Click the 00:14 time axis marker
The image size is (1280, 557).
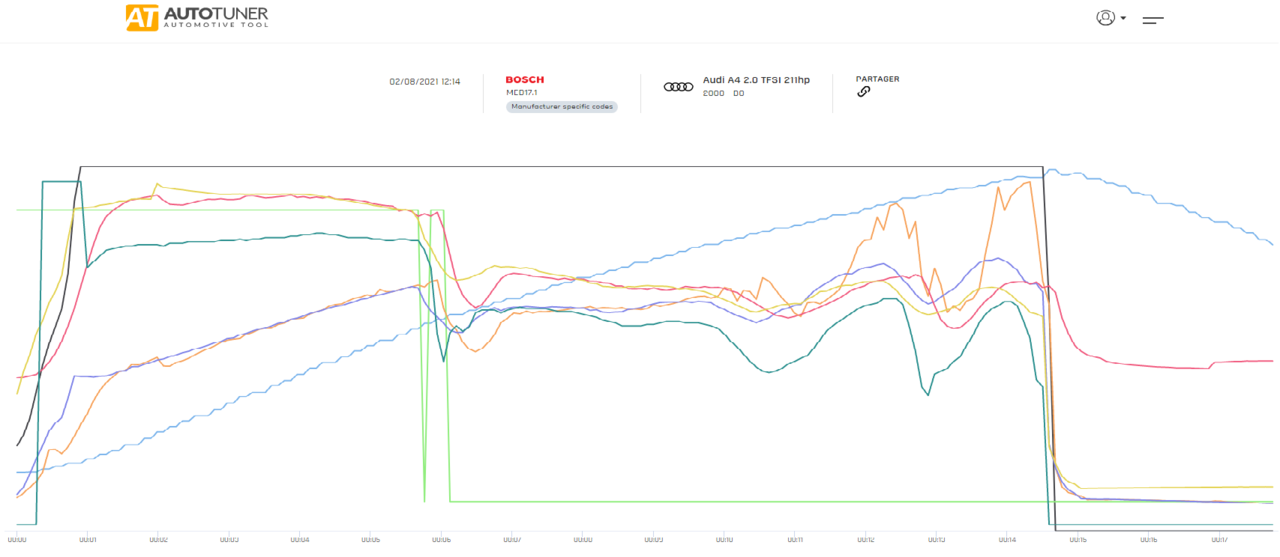[x=1007, y=540]
